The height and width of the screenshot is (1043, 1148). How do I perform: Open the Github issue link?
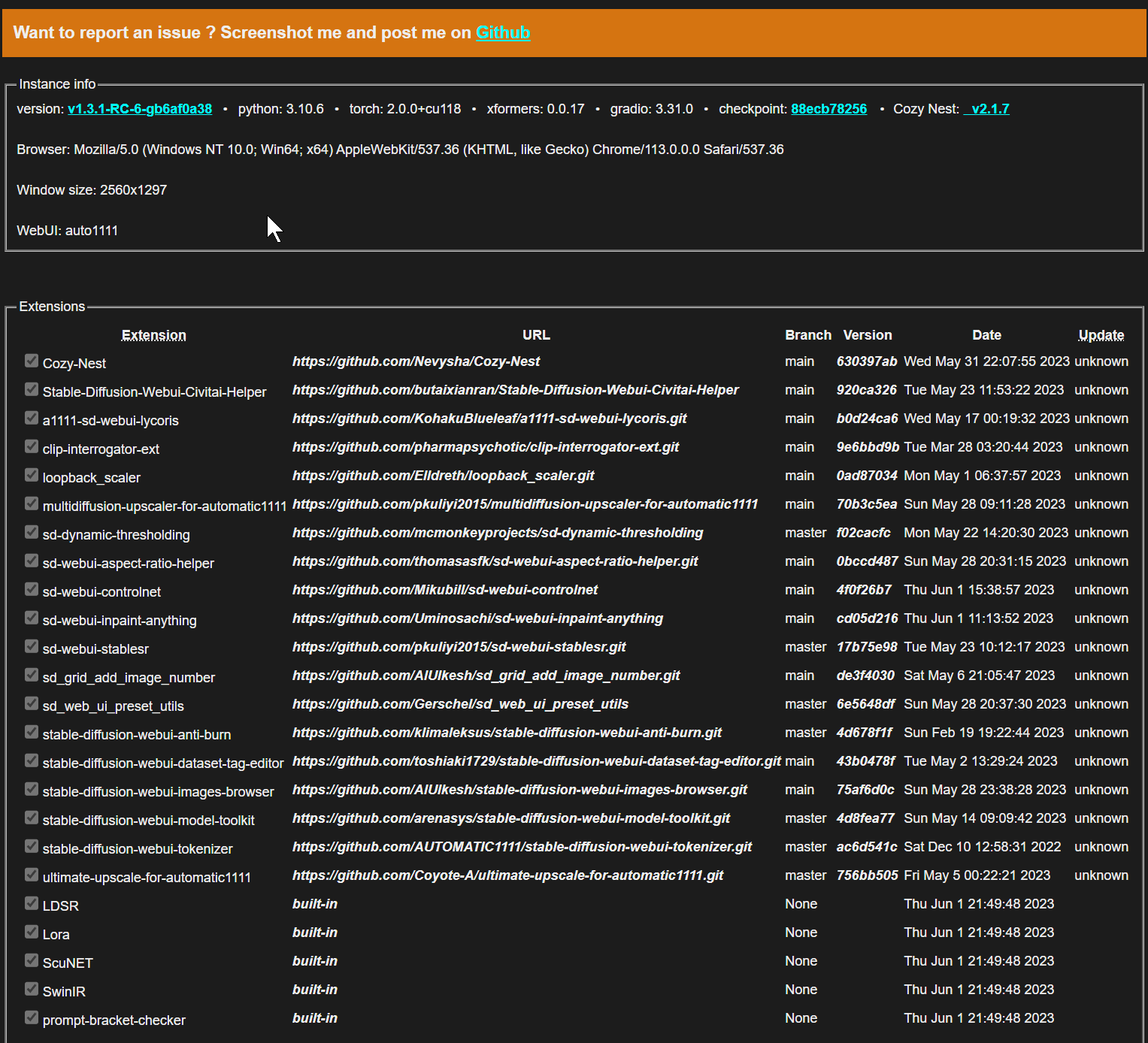[503, 32]
